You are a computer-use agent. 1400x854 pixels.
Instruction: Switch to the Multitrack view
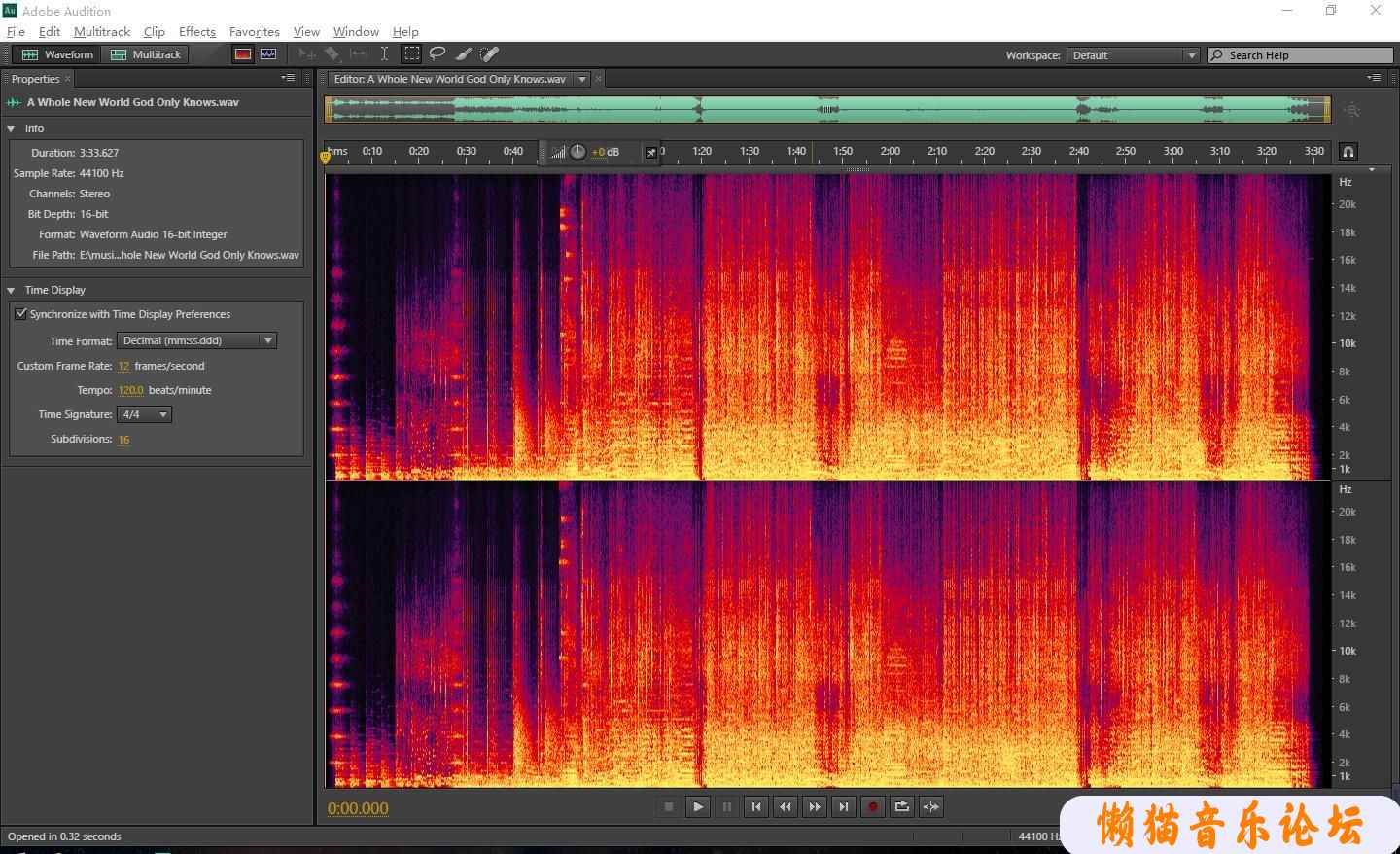tap(146, 54)
